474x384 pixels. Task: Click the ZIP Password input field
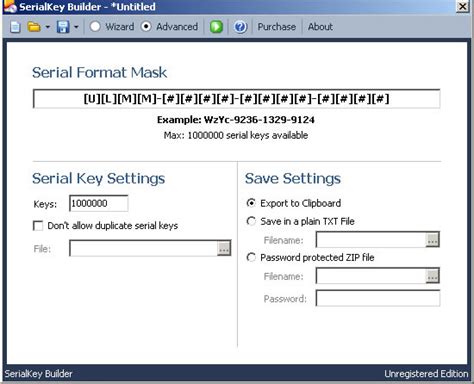[x=378, y=298]
